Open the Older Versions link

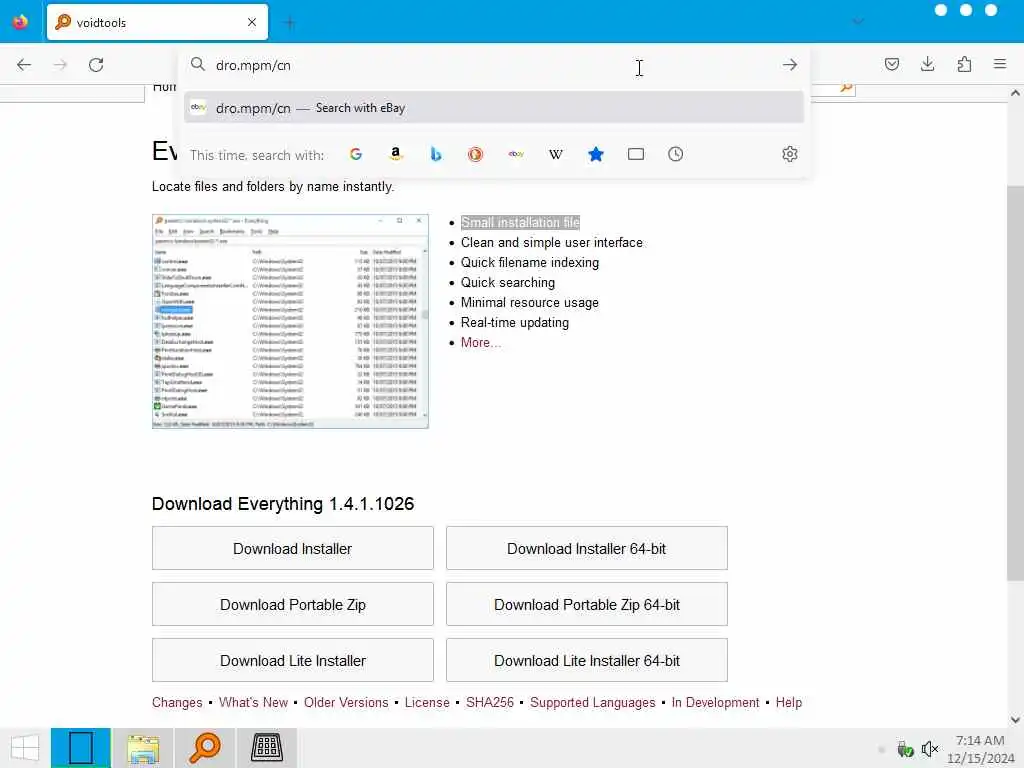pyautogui.click(x=346, y=703)
